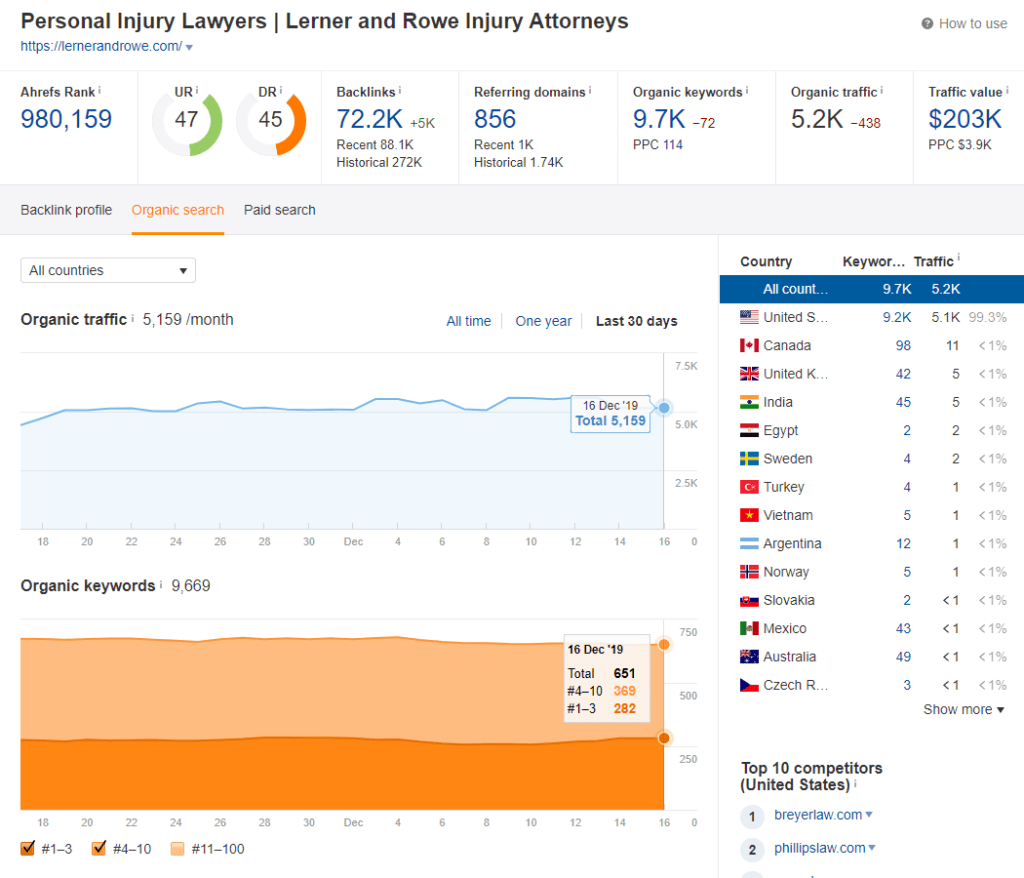Click info icon beside Organic traffic chart title

(133, 318)
